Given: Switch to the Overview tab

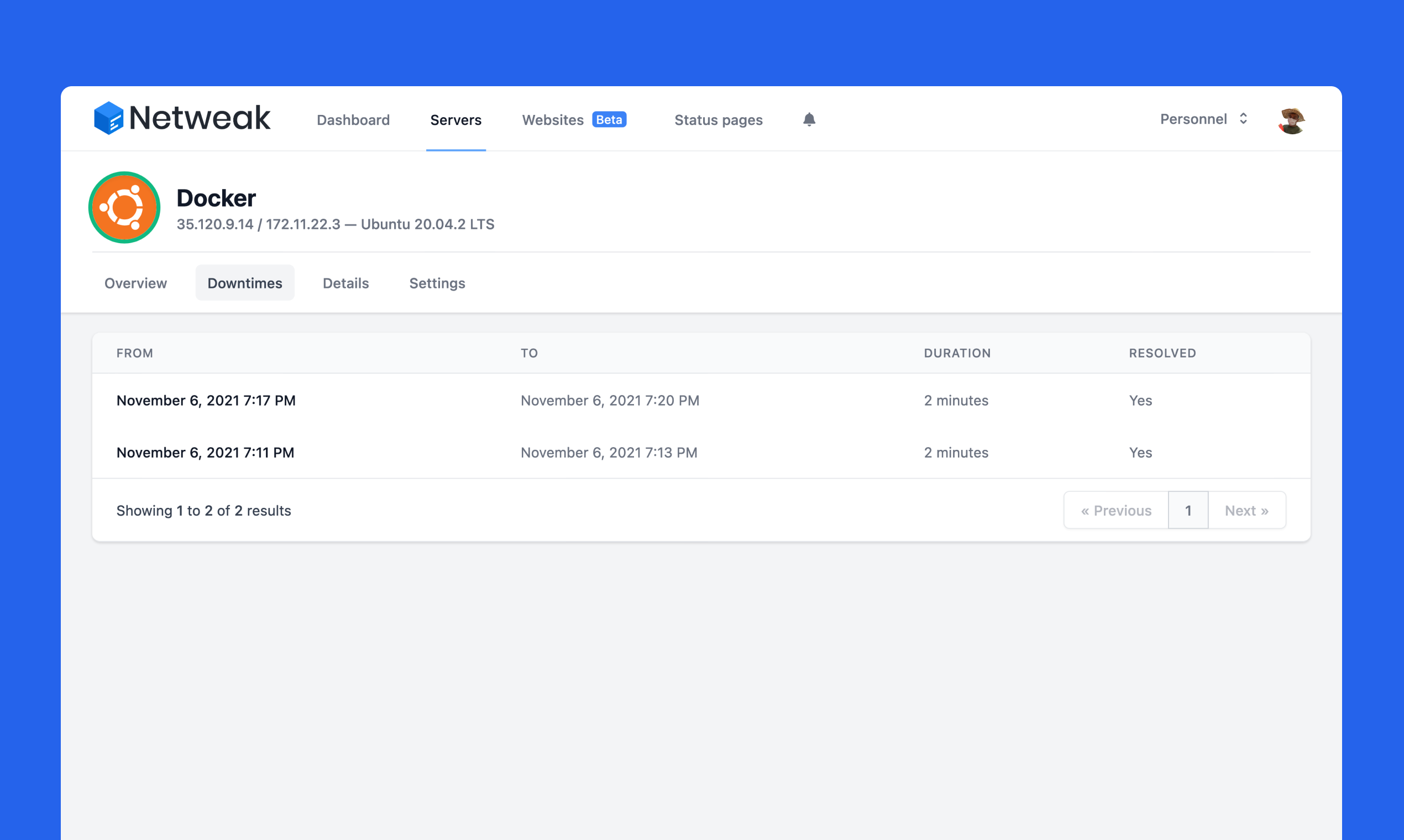Looking at the screenshot, I should [136, 283].
